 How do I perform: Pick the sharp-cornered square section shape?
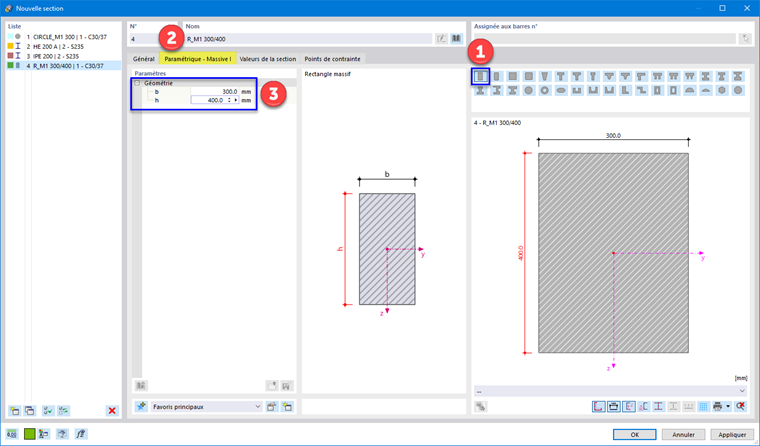(513, 77)
